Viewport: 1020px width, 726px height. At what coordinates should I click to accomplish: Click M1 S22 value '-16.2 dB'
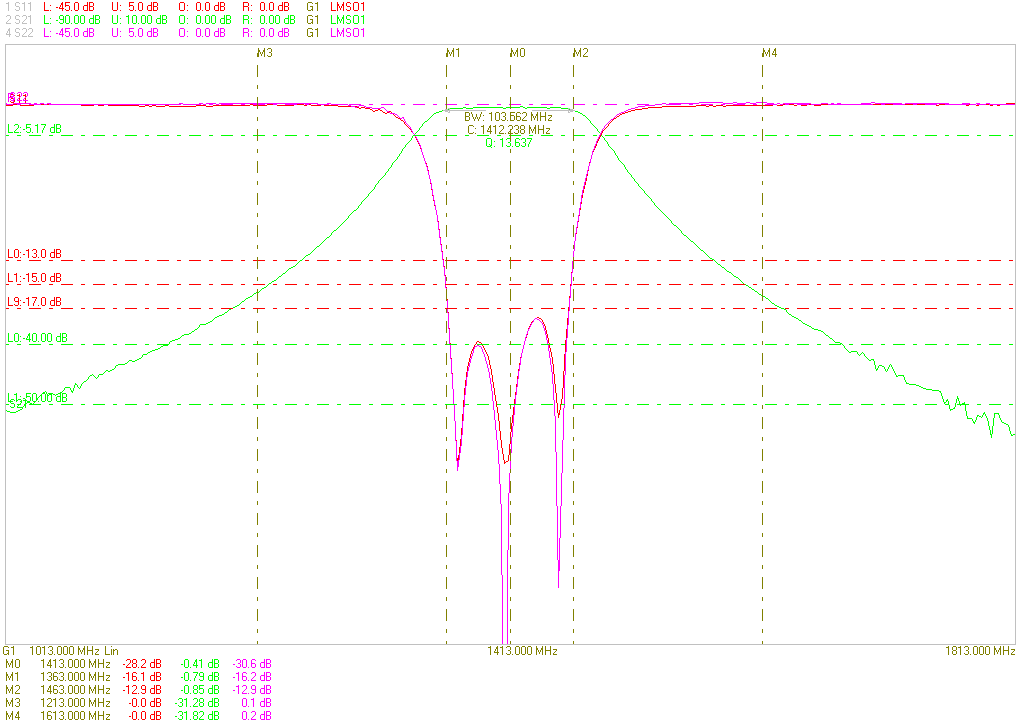coord(252,677)
